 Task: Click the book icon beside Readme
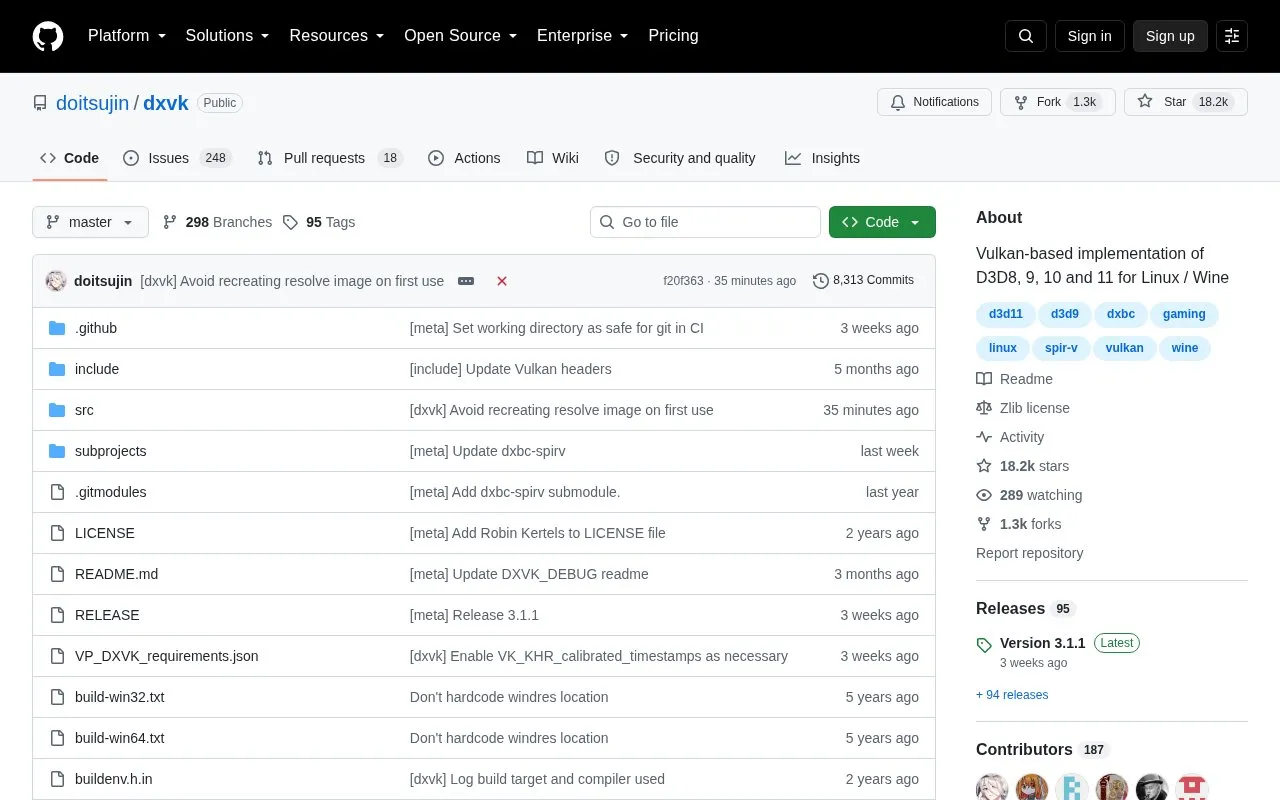click(984, 379)
